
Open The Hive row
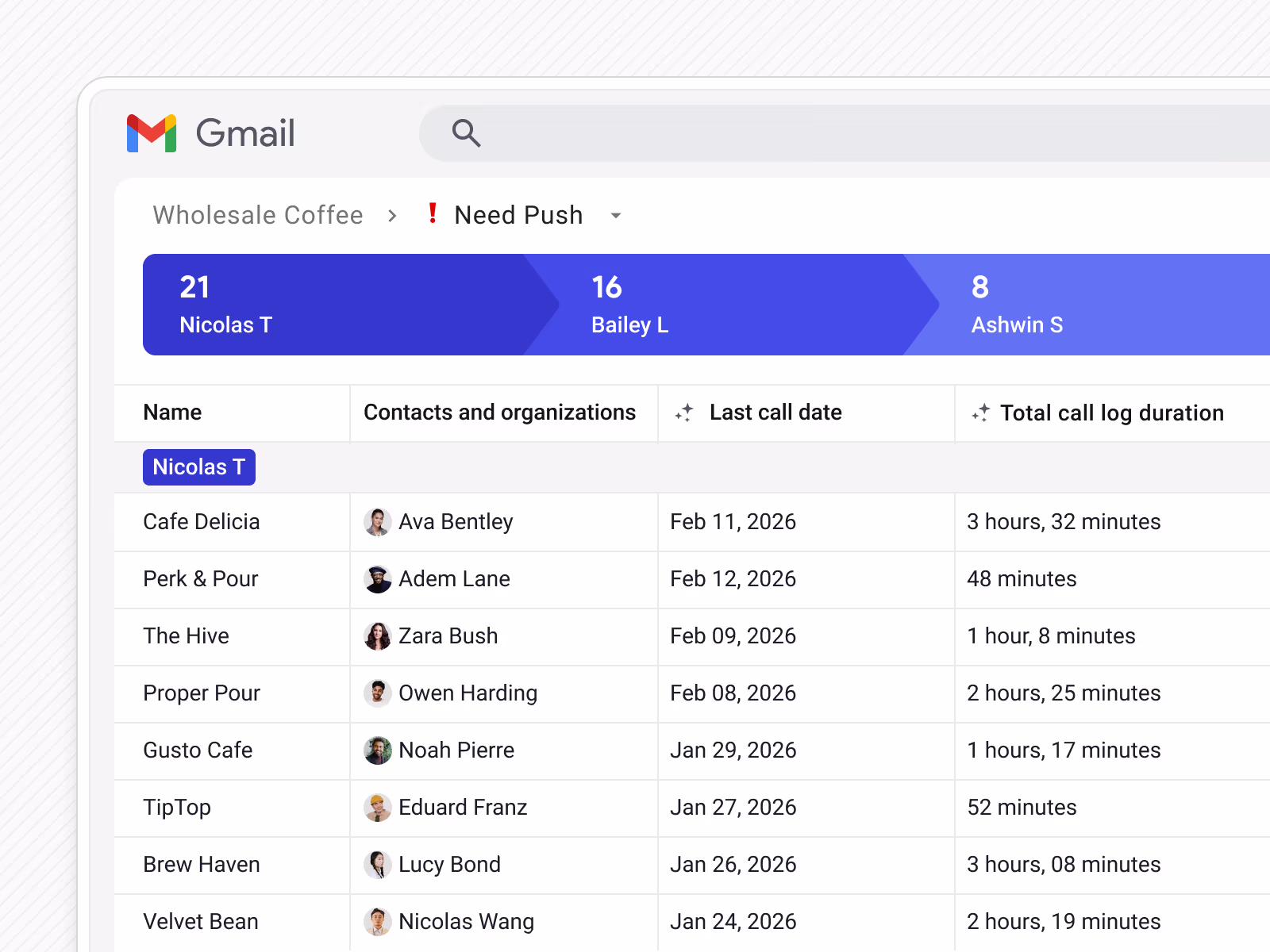[692, 636]
